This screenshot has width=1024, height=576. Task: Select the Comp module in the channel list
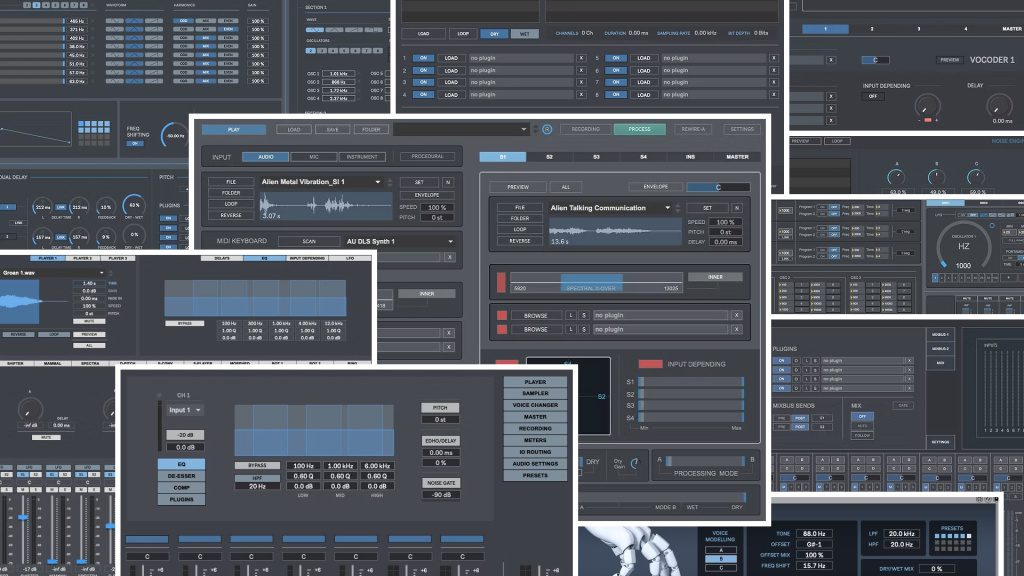pyautogui.click(x=183, y=487)
